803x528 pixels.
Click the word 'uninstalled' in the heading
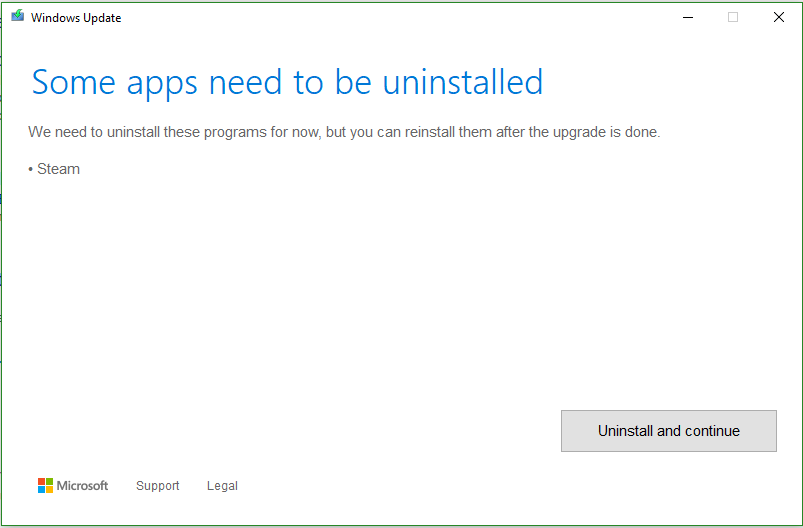coord(461,82)
